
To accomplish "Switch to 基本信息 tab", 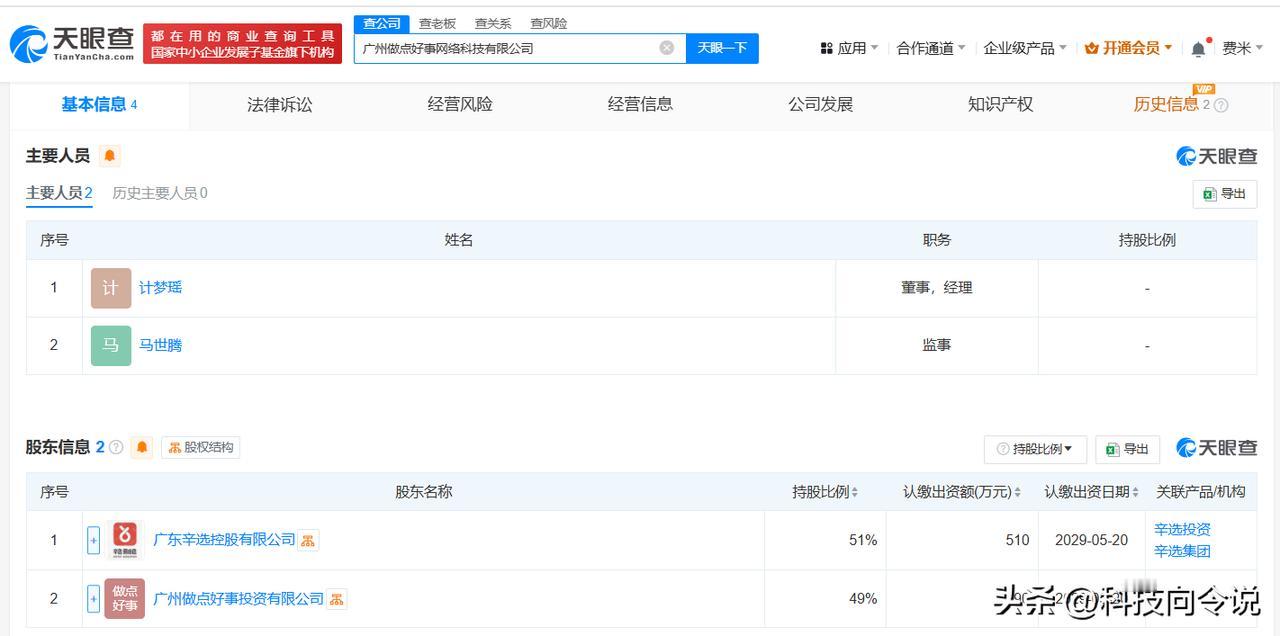I will pyautogui.click(x=99, y=105).
